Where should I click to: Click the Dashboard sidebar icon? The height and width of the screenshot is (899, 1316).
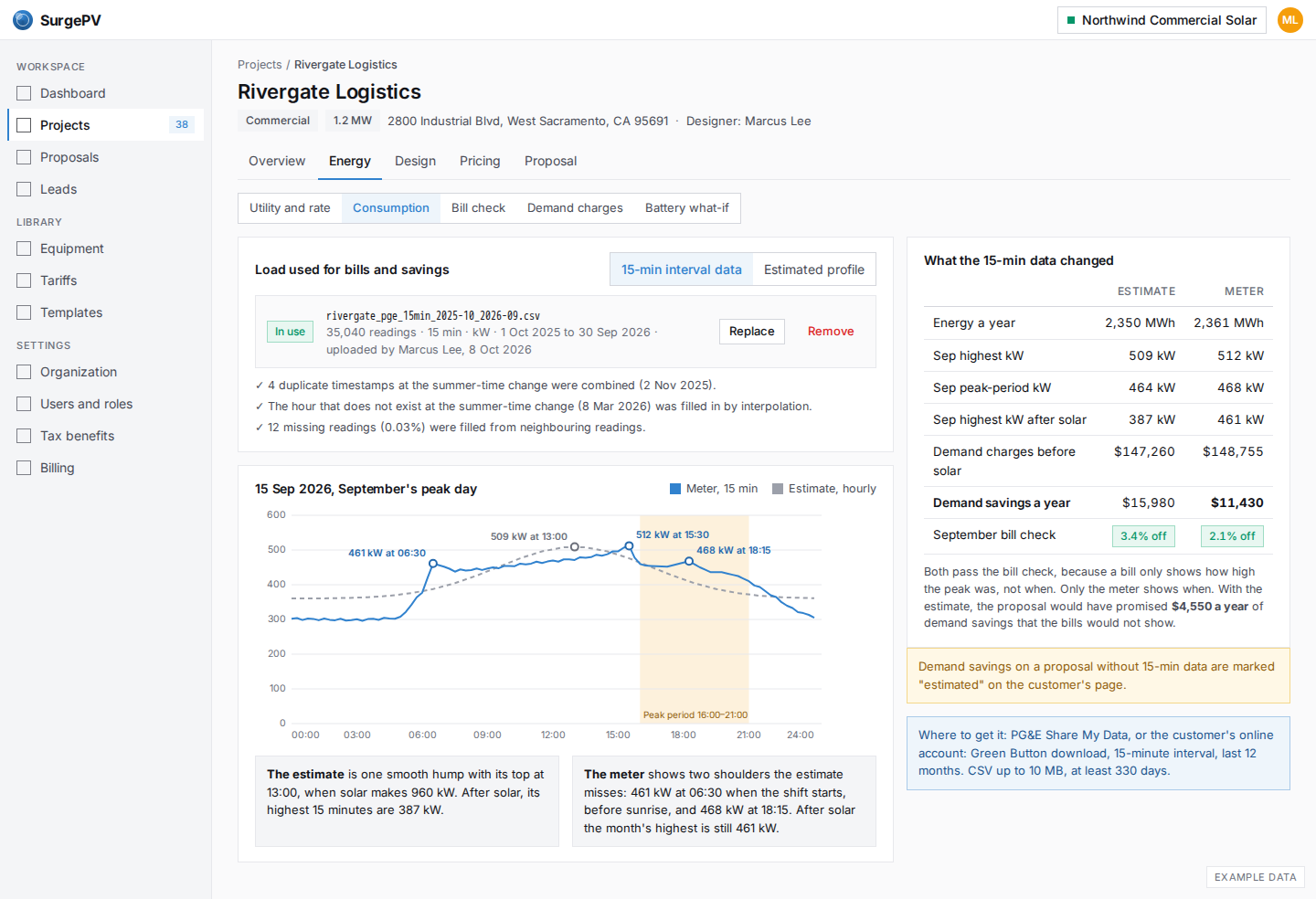pyautogui.click(x=24, y=93)
